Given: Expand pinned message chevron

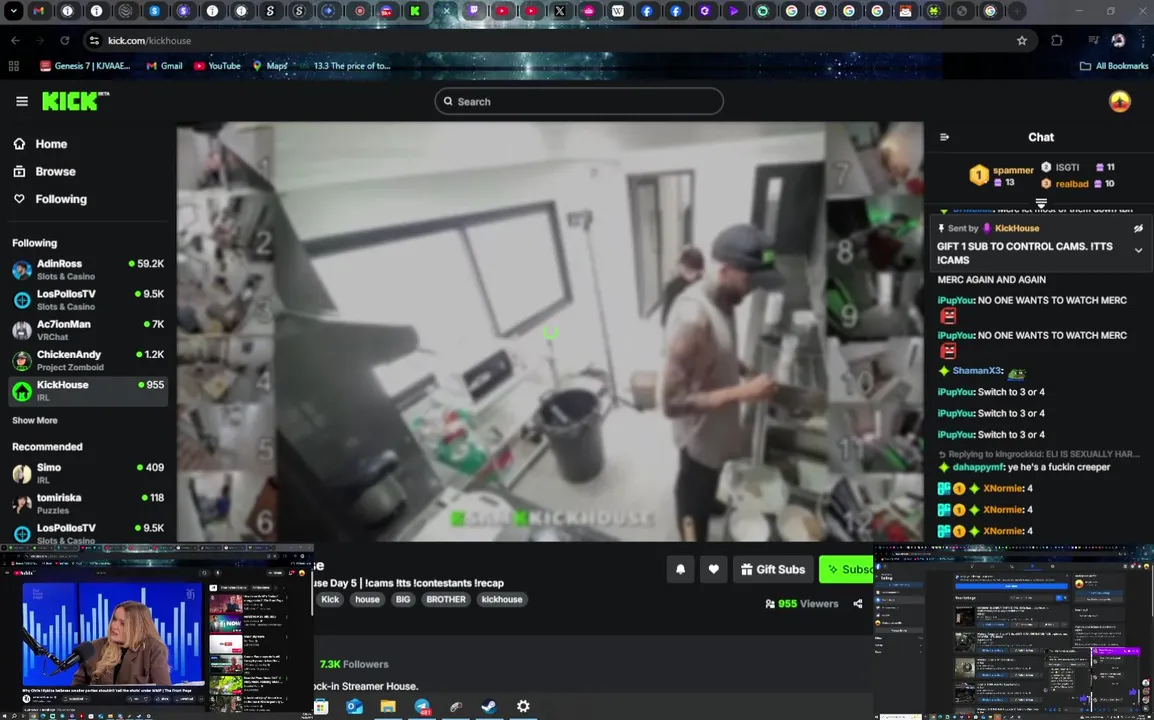Looking at the screenshot, I should [x=1138, y=250].
